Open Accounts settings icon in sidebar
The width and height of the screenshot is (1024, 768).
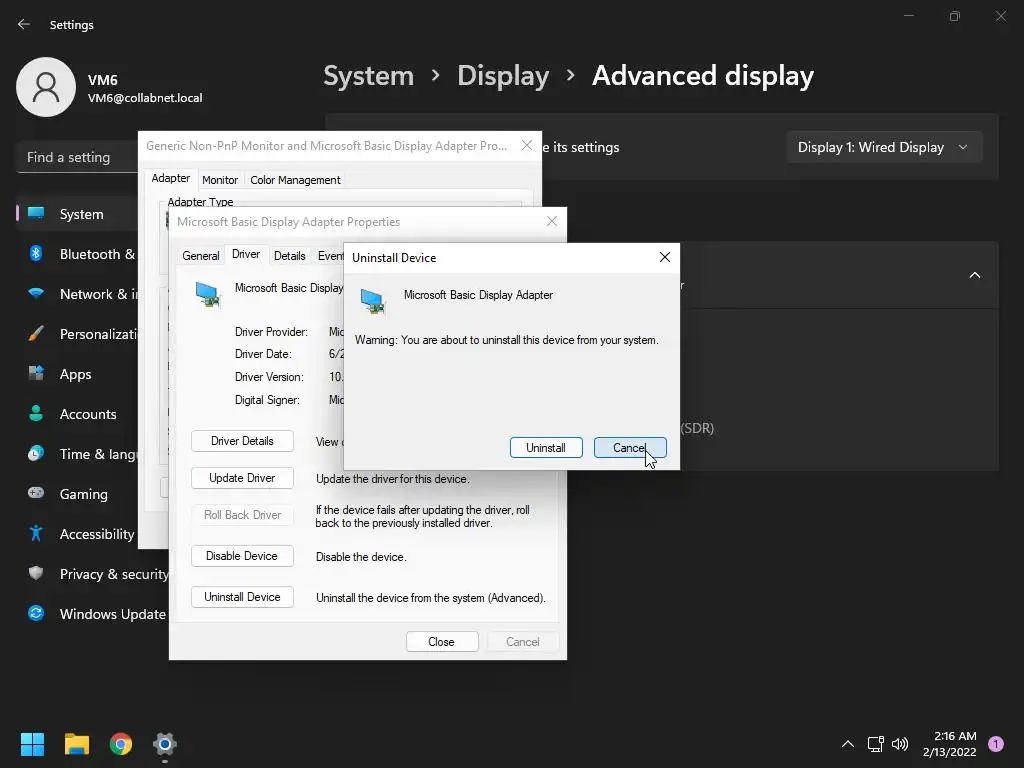coord(36,413)
